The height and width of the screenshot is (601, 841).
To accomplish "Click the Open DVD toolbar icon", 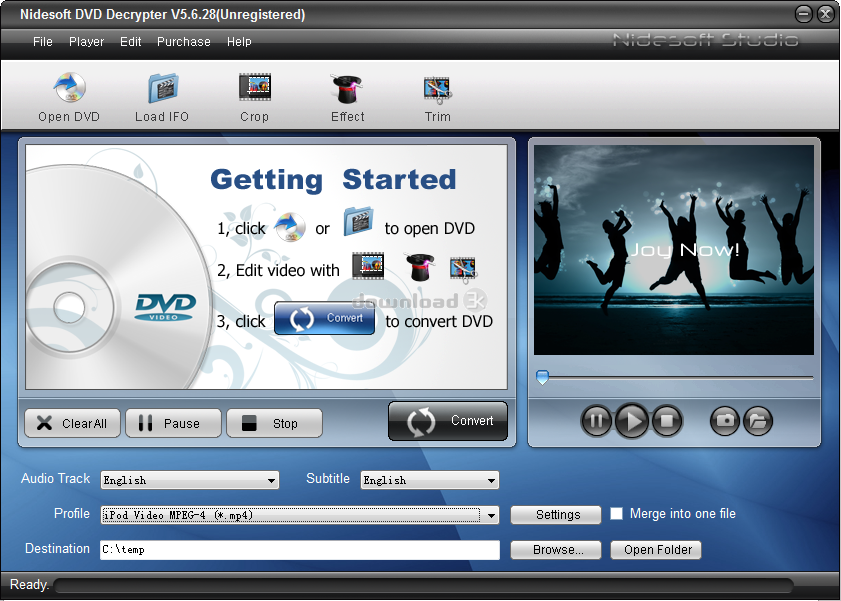I will pyautogui.click(x=69, y=88).
